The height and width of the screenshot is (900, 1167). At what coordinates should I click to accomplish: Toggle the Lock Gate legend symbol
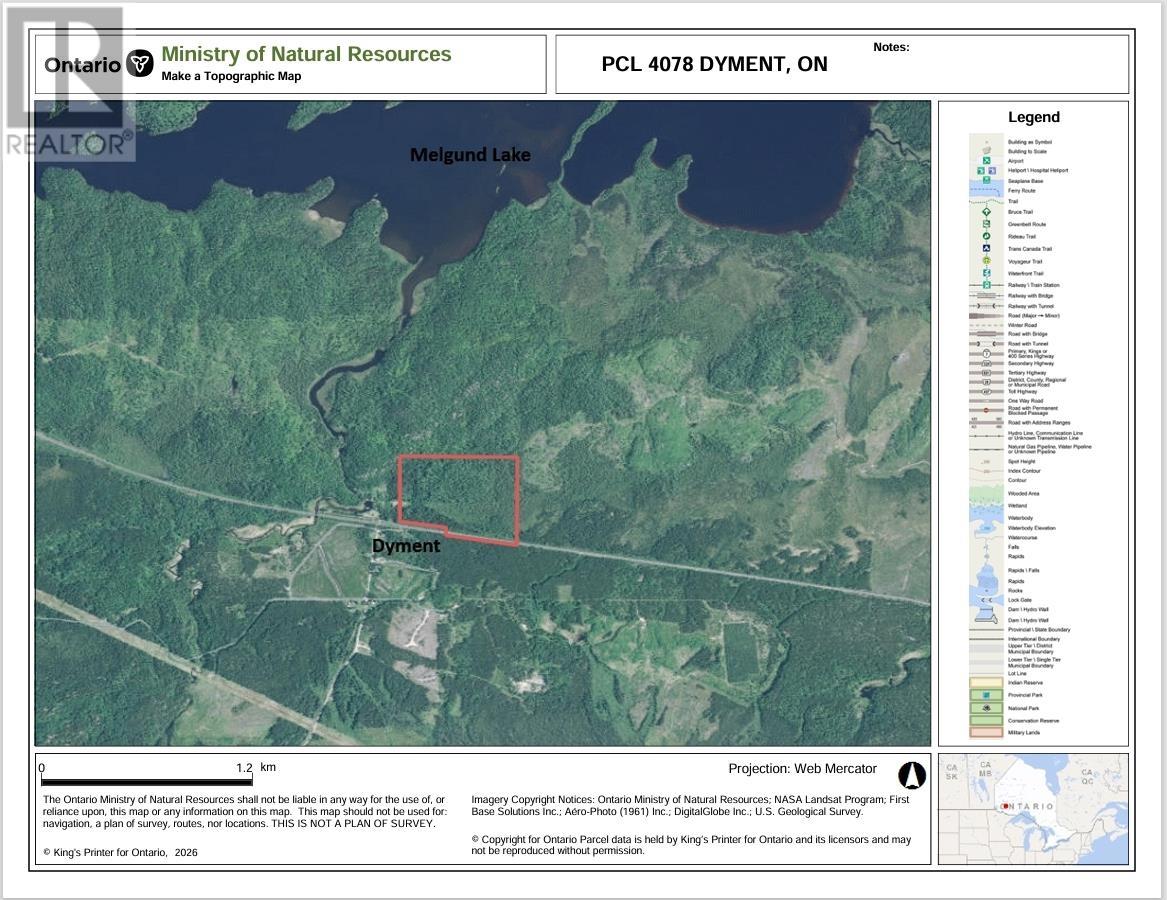(986, 599)
